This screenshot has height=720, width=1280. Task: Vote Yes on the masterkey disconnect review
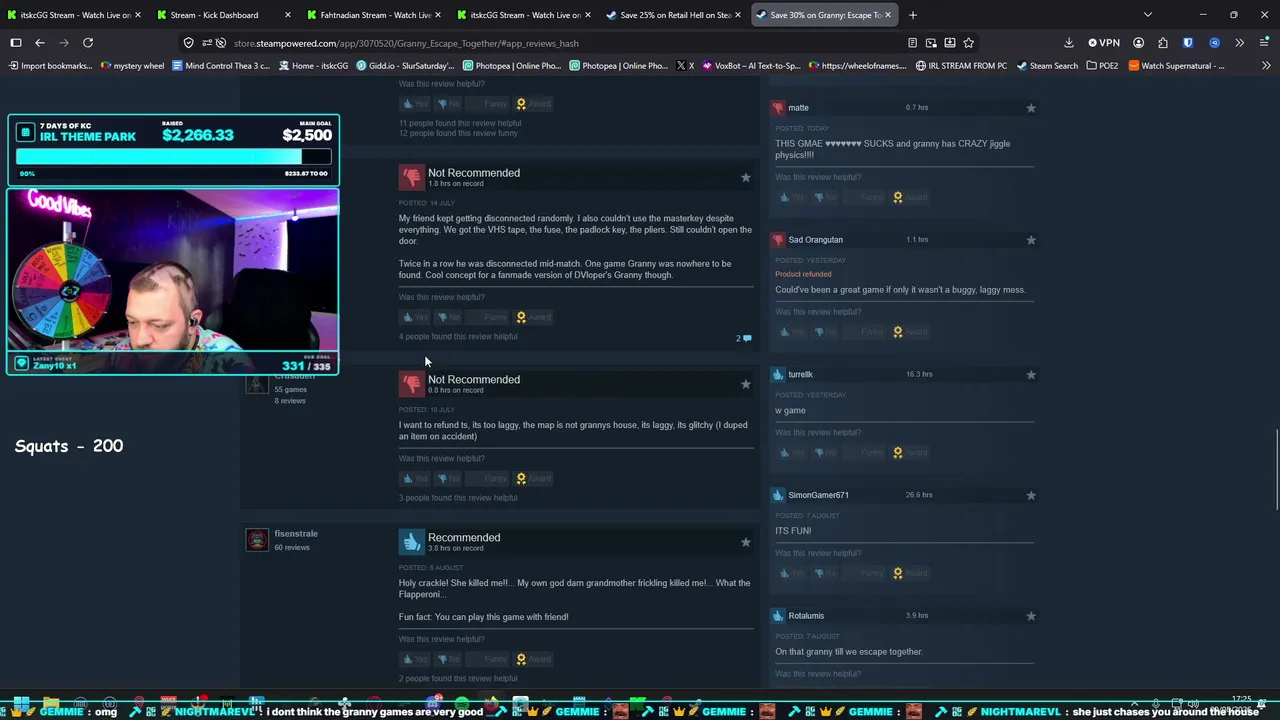click(415, 317)
